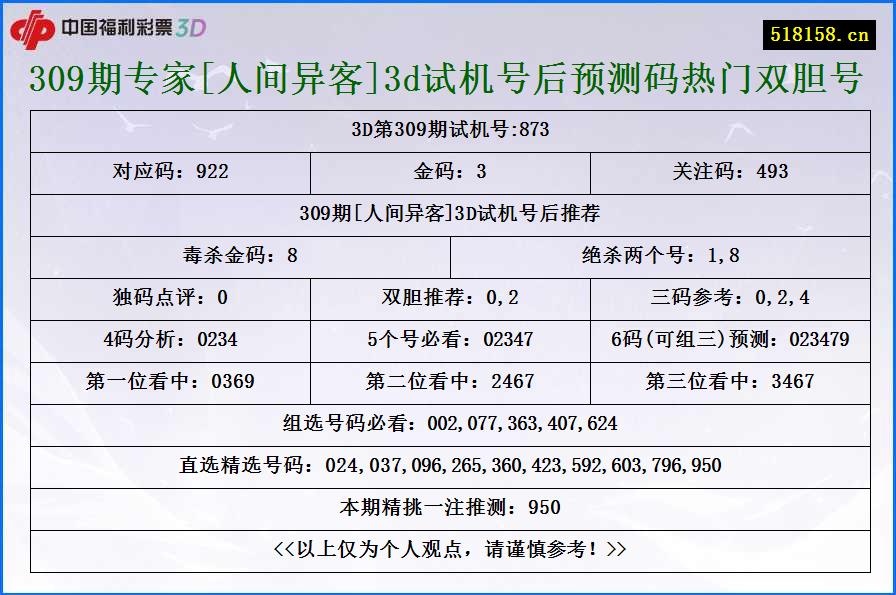Select the 组选号码必看 row

click(x=448, y=425)
